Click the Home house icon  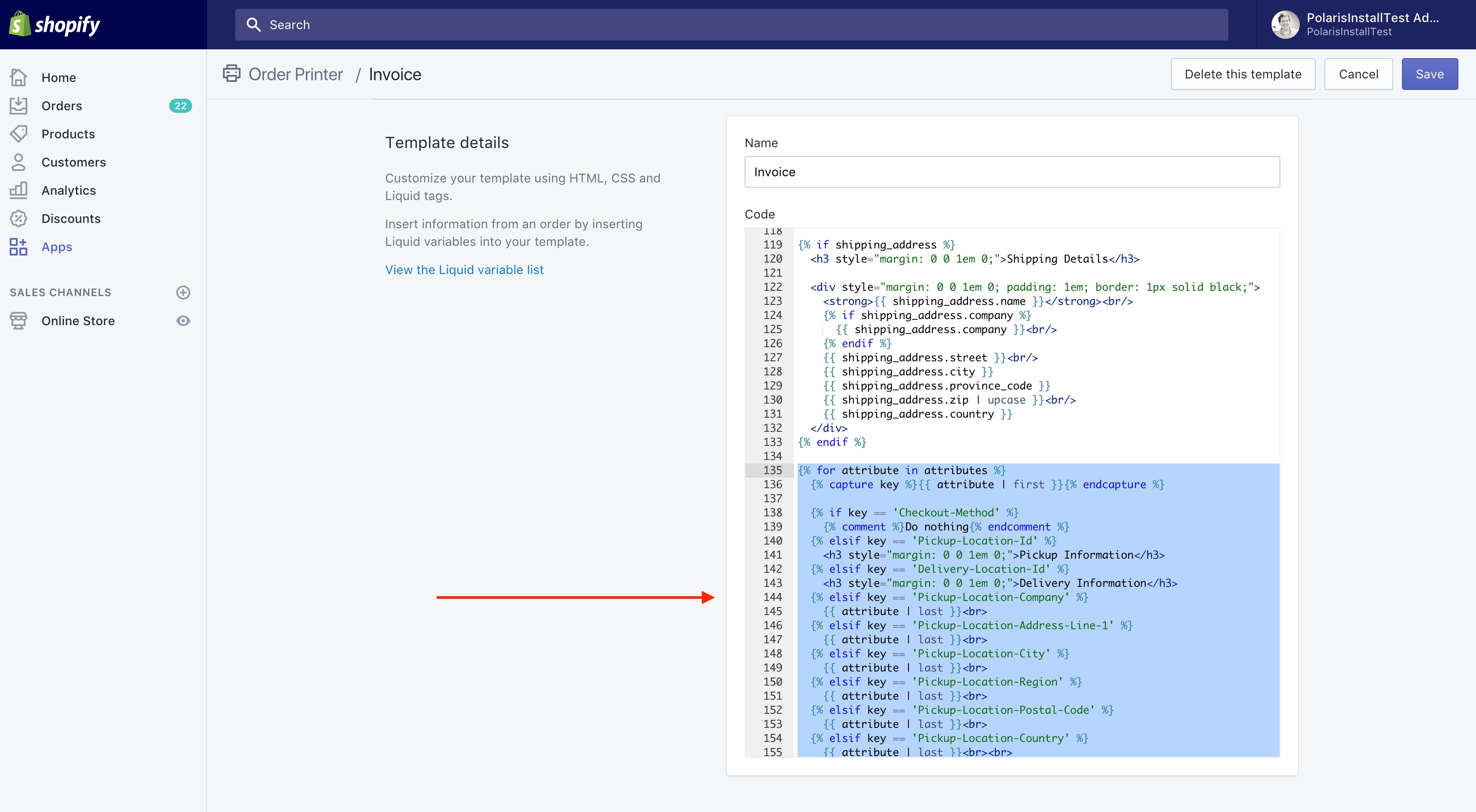(19, 78)
